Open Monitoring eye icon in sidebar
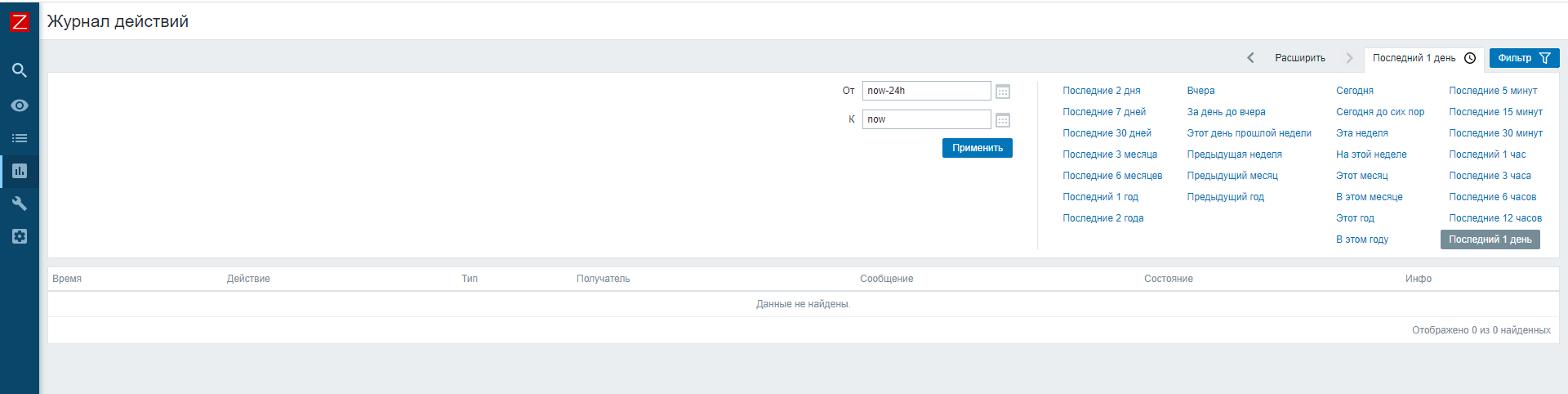The image size is (1568, 394). coord(20,105)
